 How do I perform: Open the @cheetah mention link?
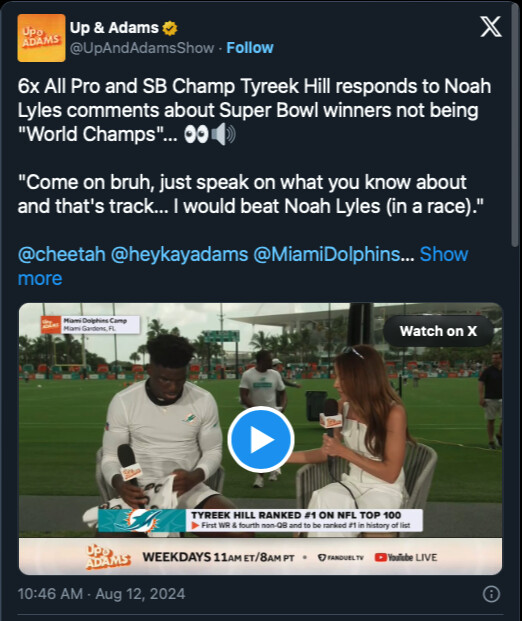click(x=62, y=254)
